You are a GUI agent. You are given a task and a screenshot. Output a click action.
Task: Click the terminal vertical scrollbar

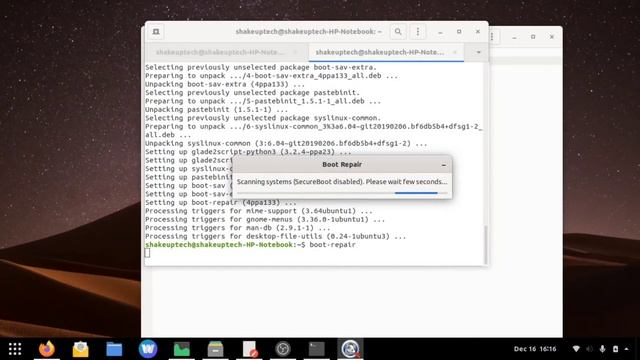tap(485, 245)
